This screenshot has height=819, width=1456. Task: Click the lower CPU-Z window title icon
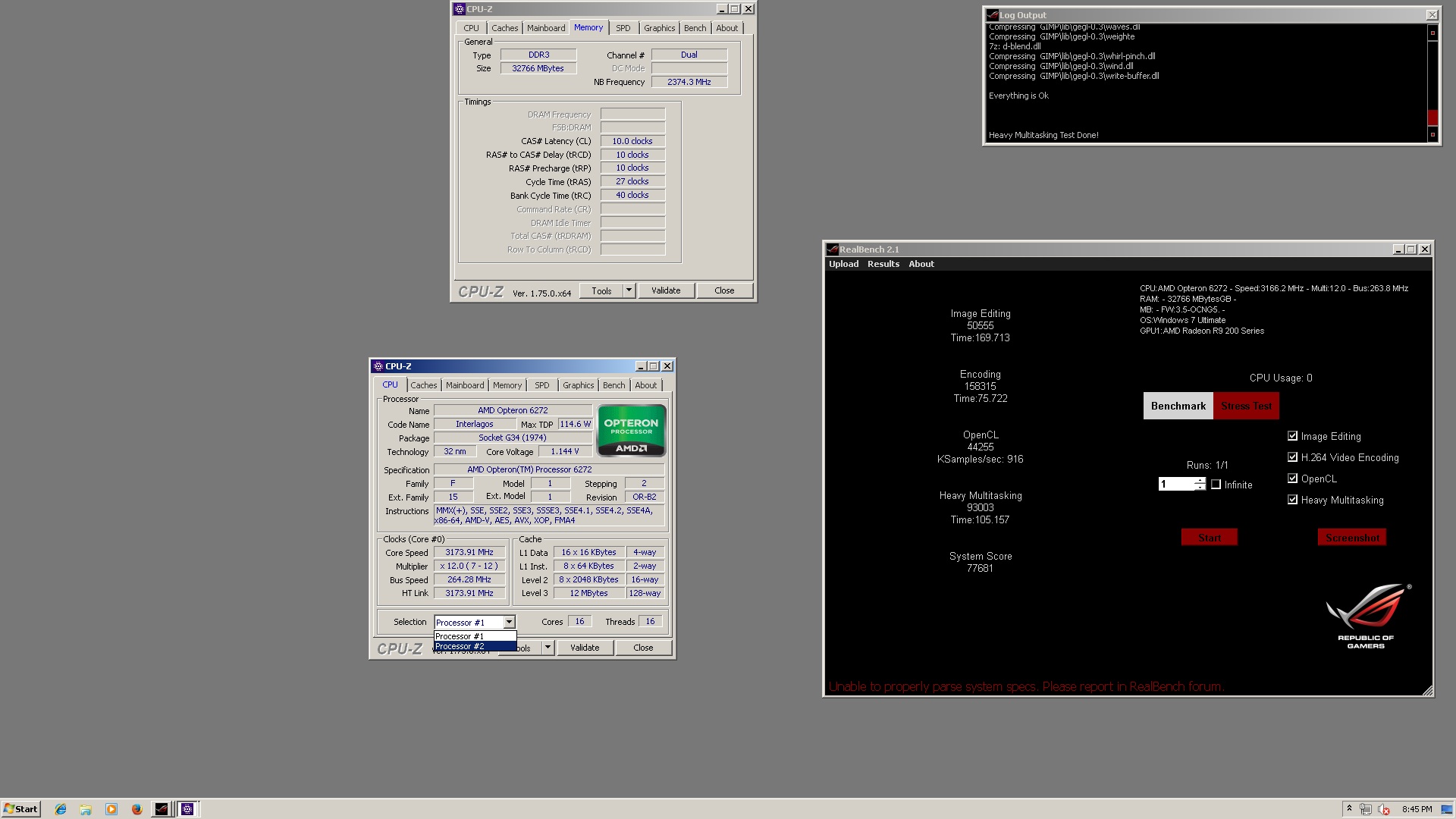378,366
